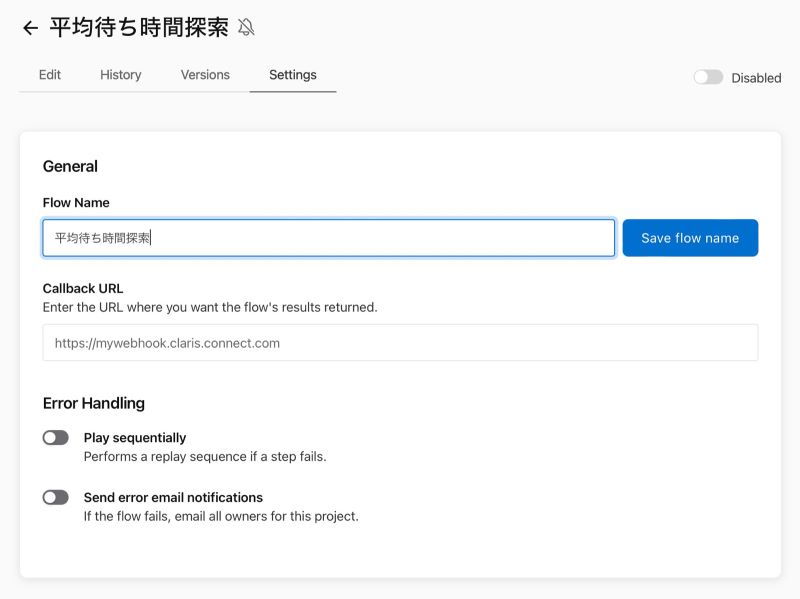
Task: Enable the Play sequentially toggle
Action: coord(56,438)
